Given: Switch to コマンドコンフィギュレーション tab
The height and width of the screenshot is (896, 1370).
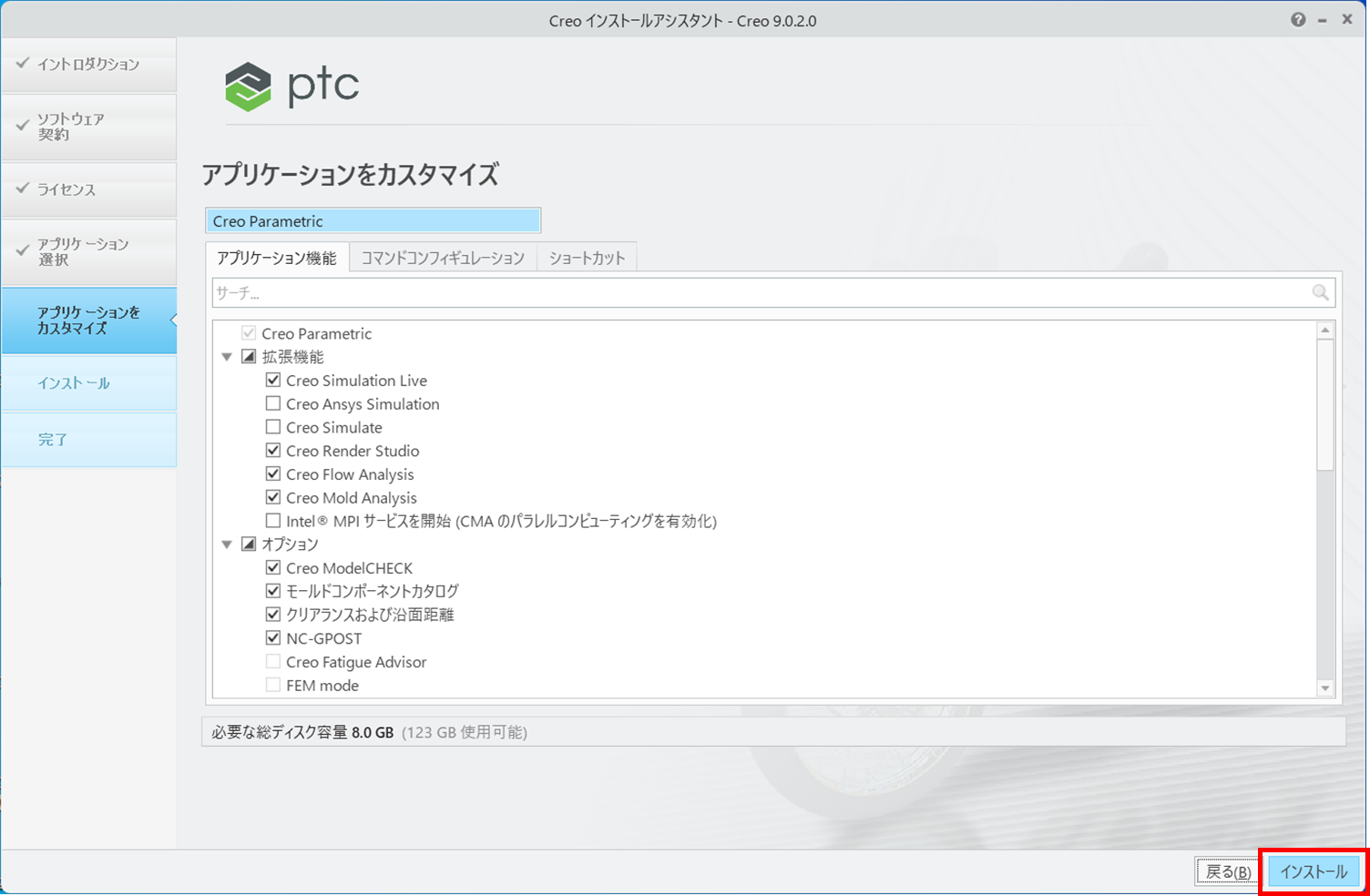Looking at the screenshot, I should 443,258.
